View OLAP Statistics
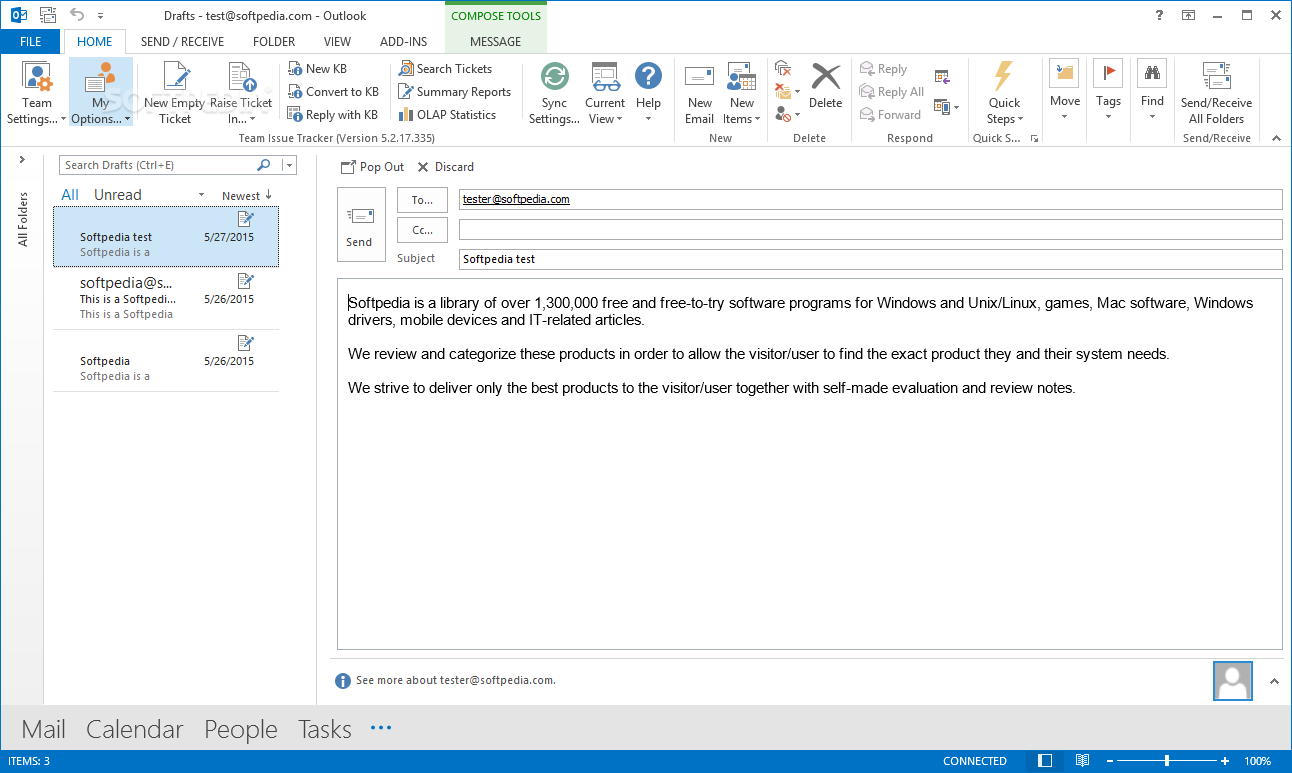 447,115
